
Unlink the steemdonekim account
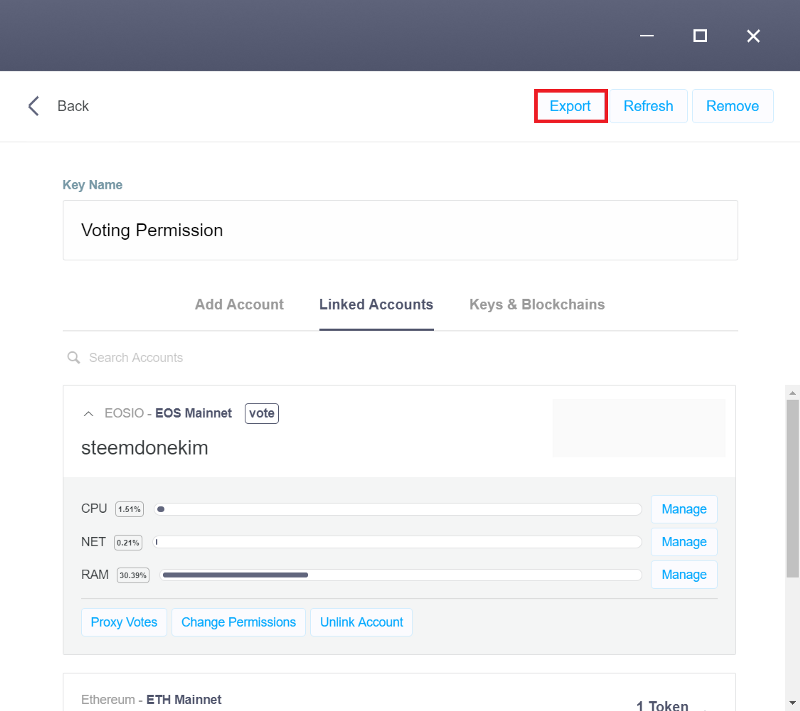(x=361, y=622)
